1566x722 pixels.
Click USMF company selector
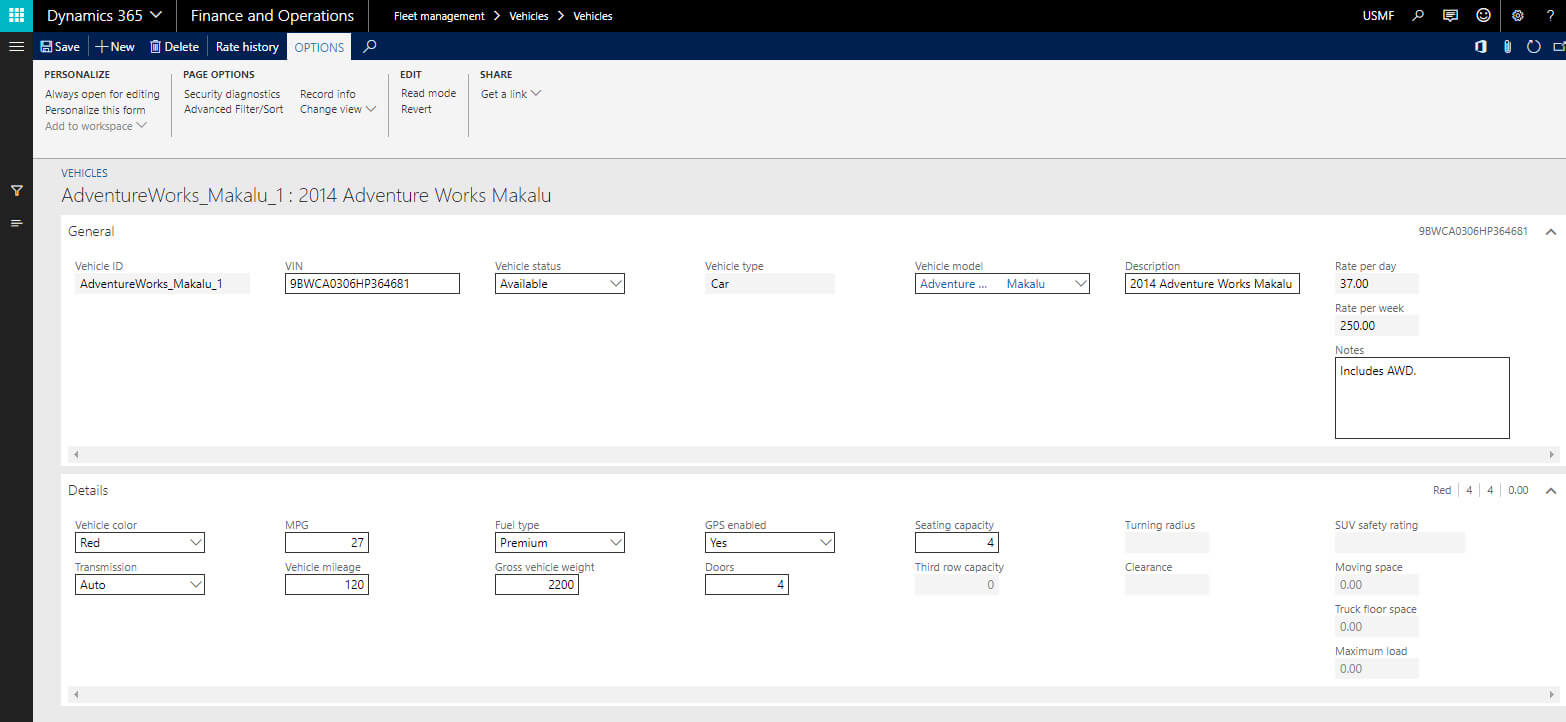tap(1378, 16)
